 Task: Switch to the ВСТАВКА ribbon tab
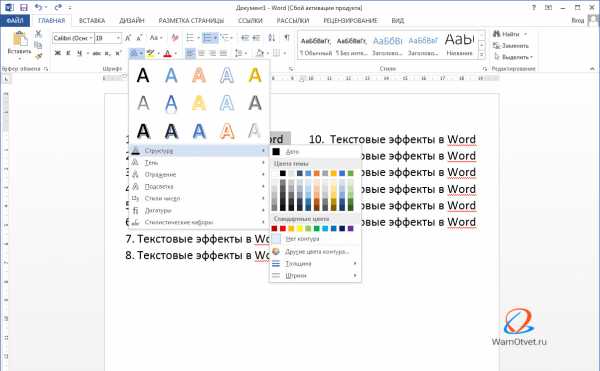(x=92, y=21)
